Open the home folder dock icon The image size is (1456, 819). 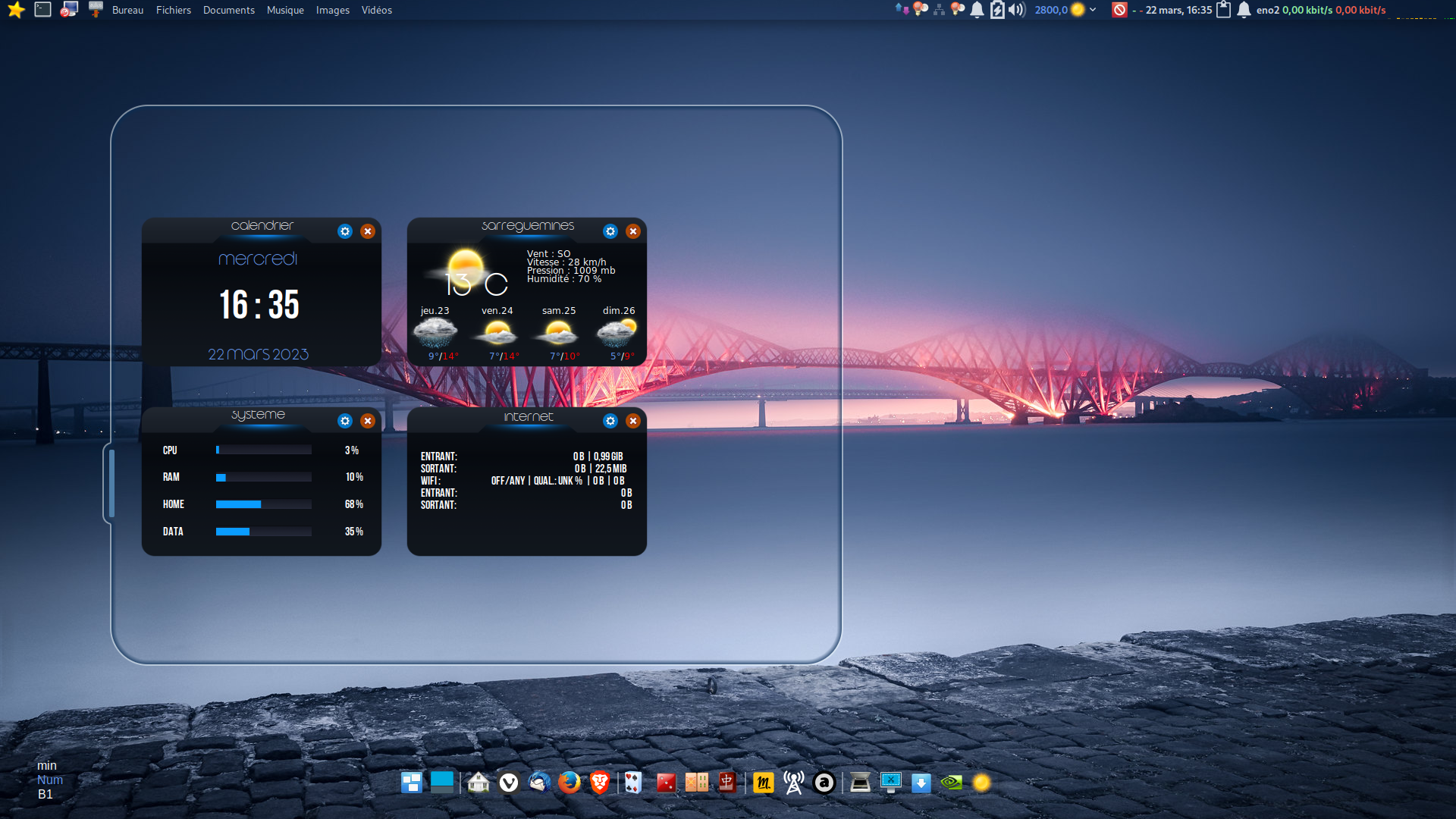pyautogui.click(x=478, y=782)
